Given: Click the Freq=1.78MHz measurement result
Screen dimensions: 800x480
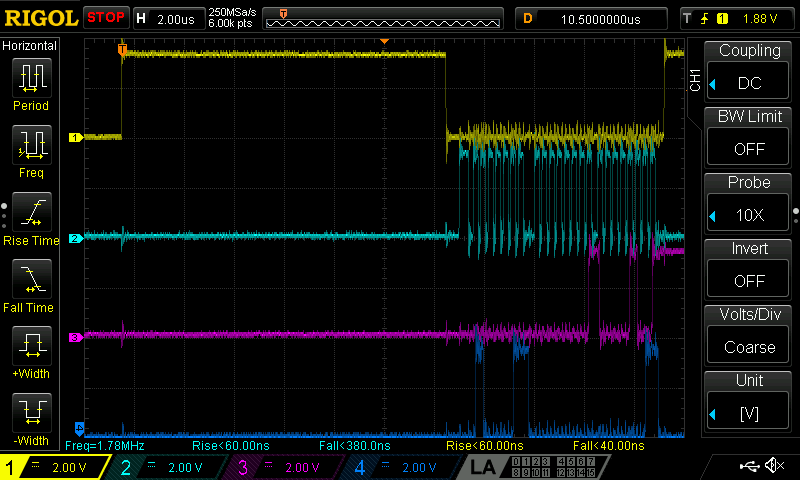Looking at the screenshot, I should coord(105,446).
